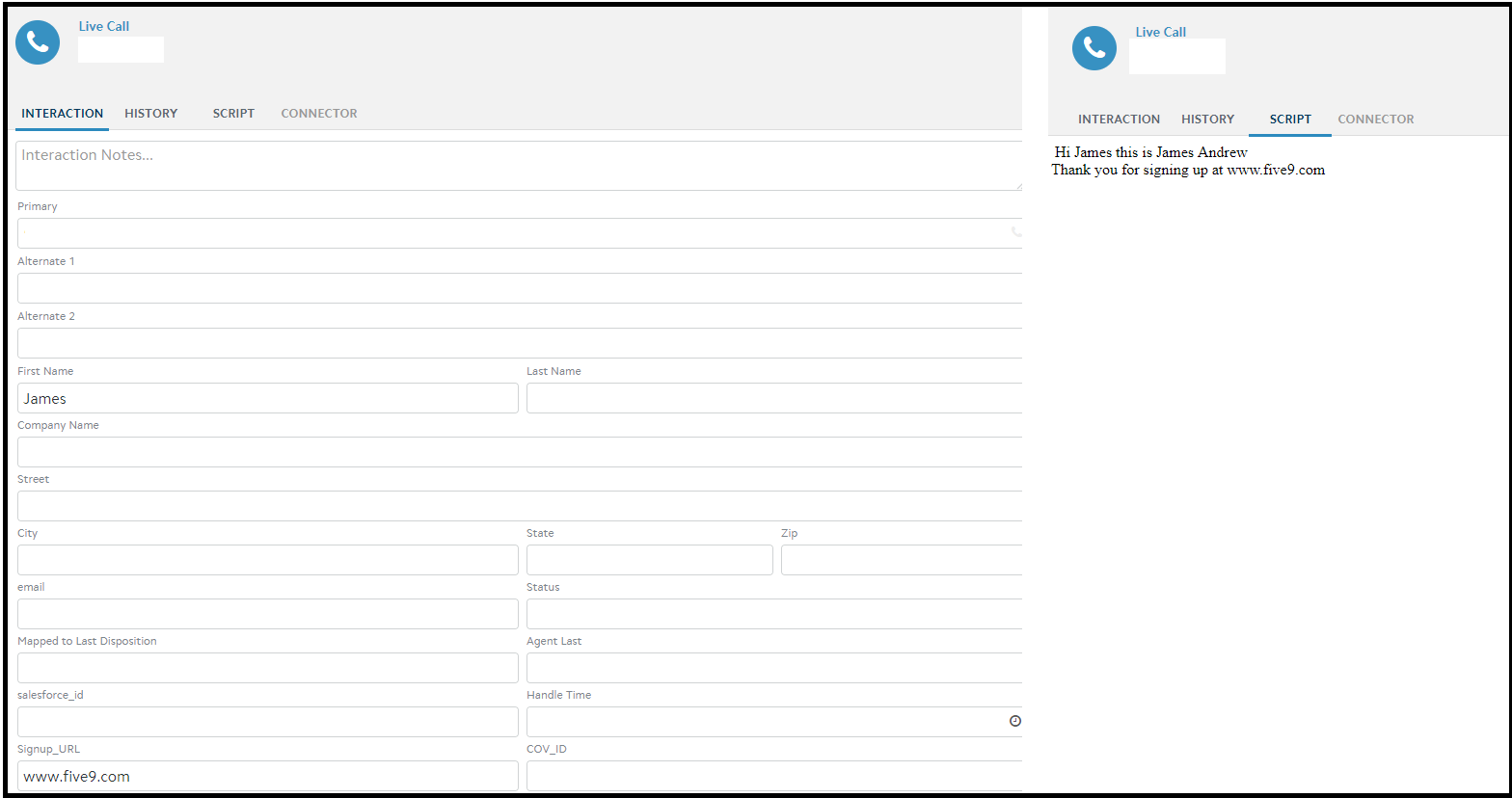Click the Status field
This screenshot has width=1512, height=798.
pyautogui.click(x=774, y=614)
